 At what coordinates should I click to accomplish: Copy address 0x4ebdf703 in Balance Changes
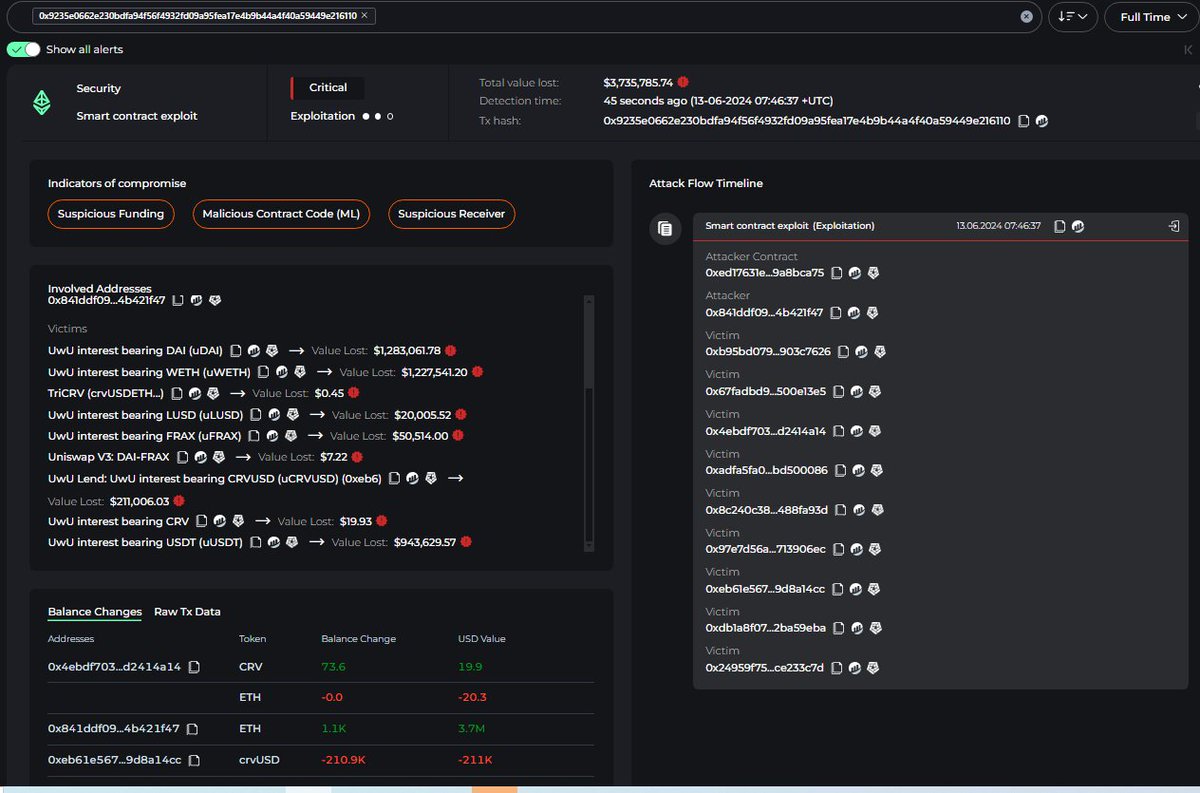pyautogui.click(x=194, y=667)
